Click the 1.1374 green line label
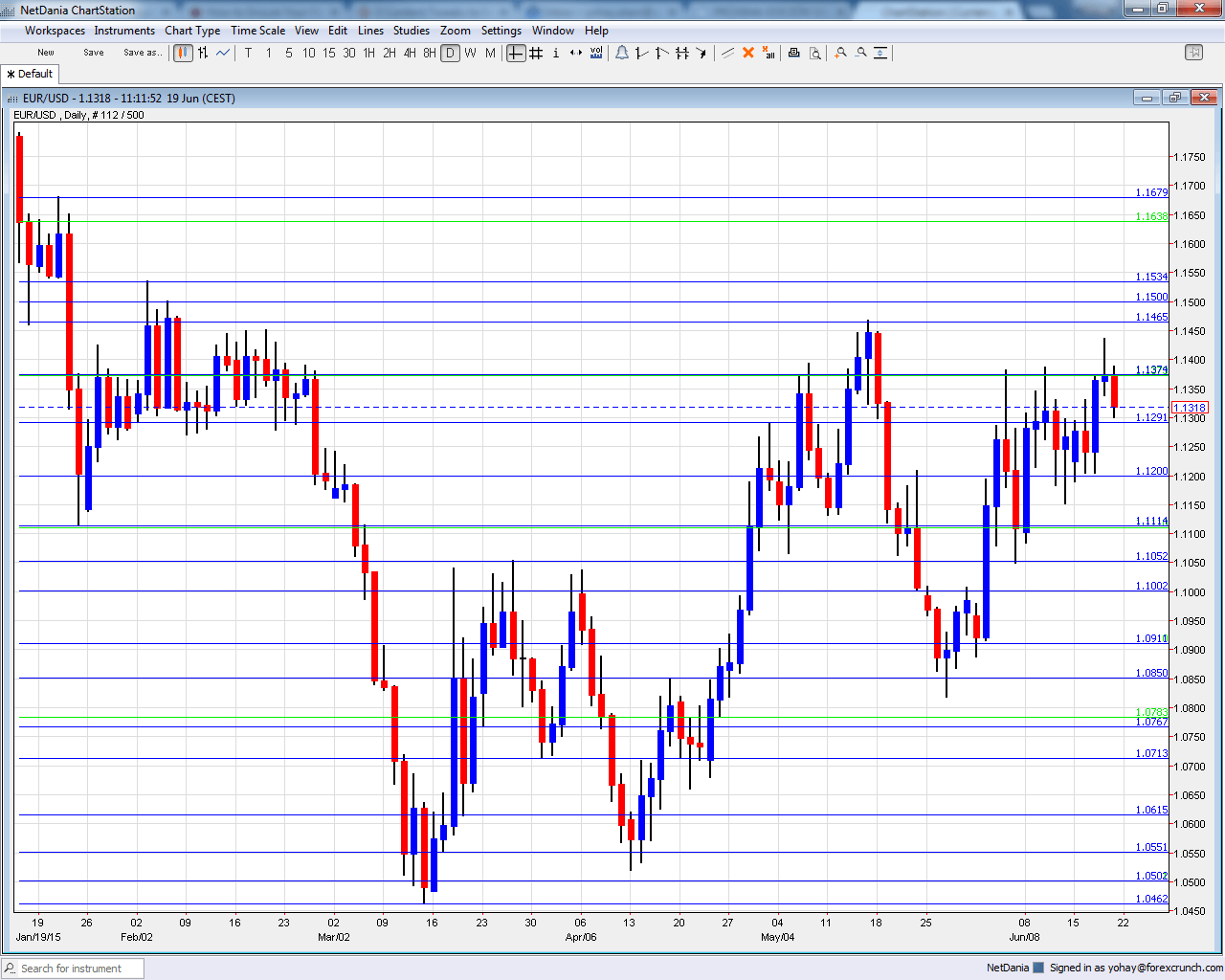Viewport: 1225px width, 980px height. [x=1151, y=369]
